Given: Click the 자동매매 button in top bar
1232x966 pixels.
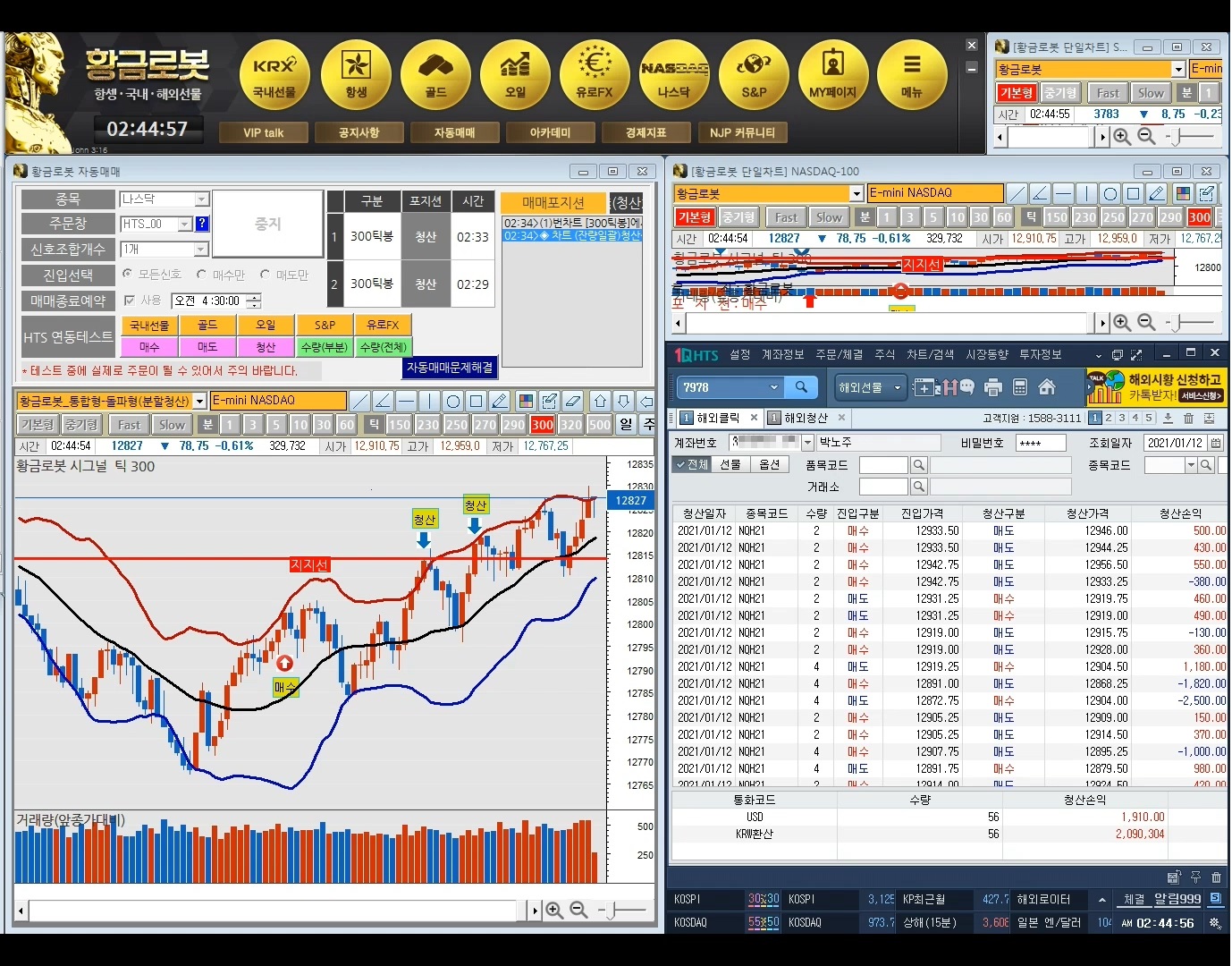Looking at the screenshot, I should pos(454,132).
